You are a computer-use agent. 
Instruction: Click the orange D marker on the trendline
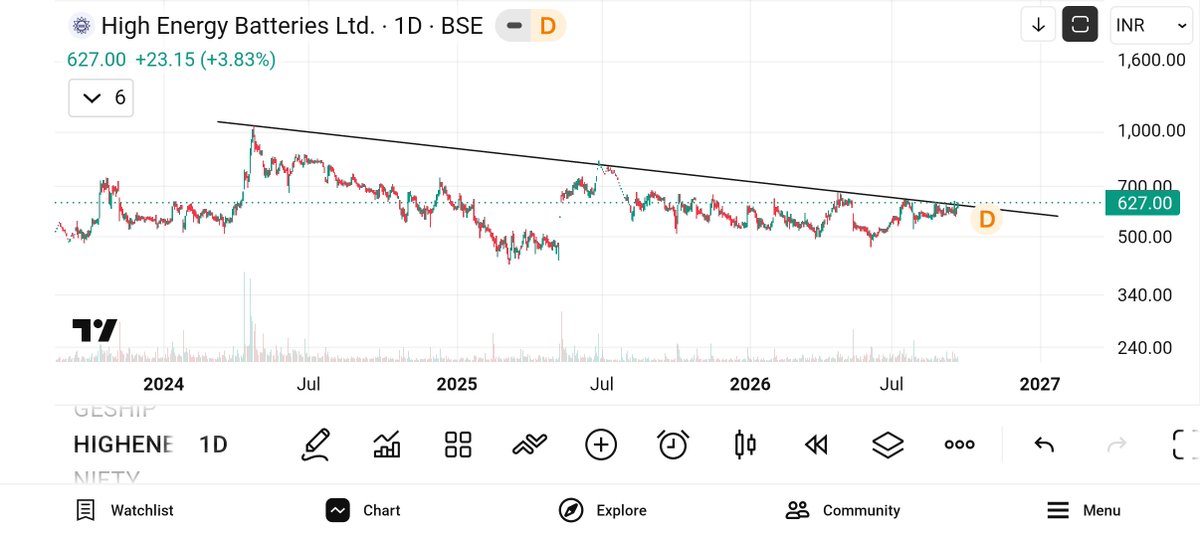(987, 219)
